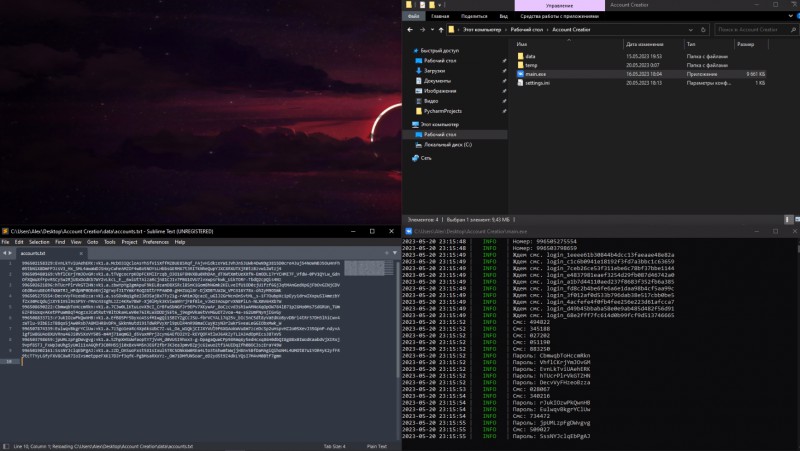Select the temp folder in Explorer

(531, 65)
